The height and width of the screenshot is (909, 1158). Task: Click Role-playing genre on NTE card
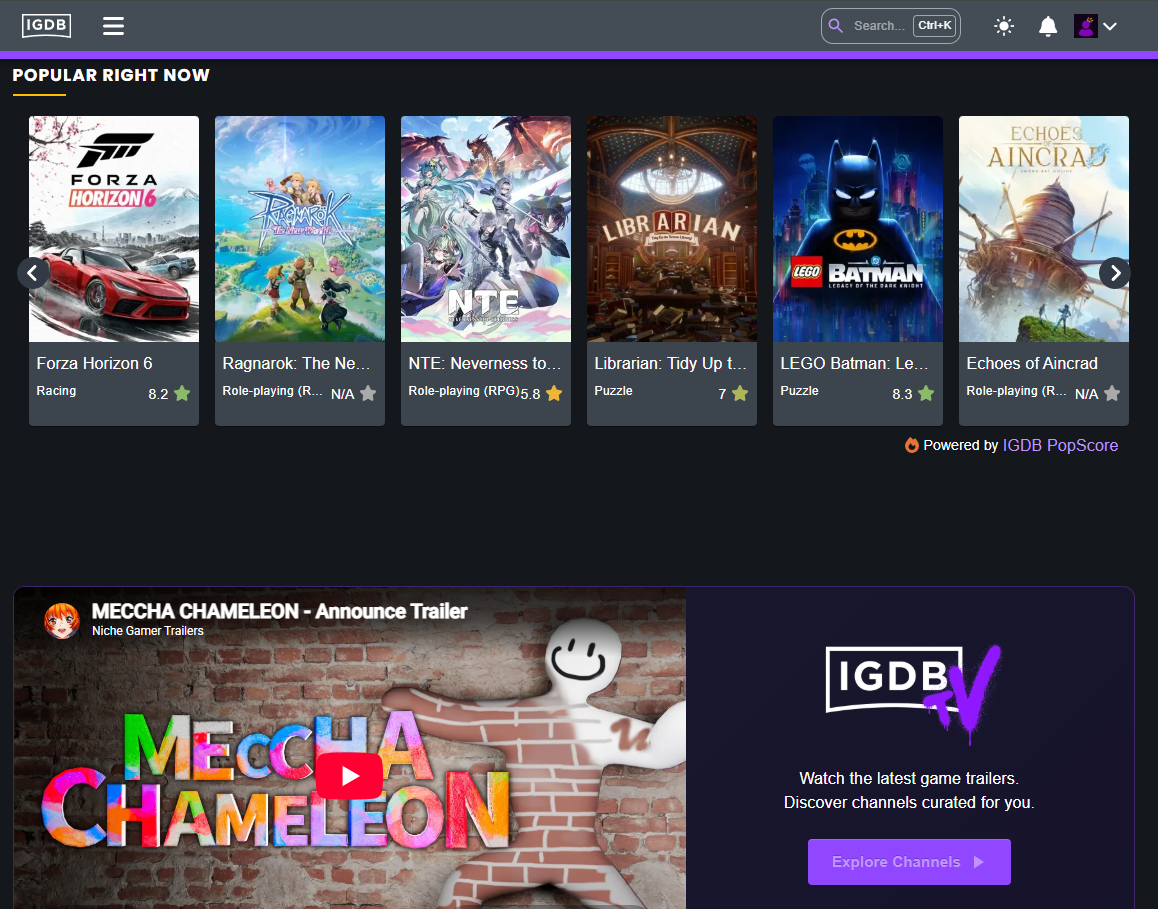(464, 391)
